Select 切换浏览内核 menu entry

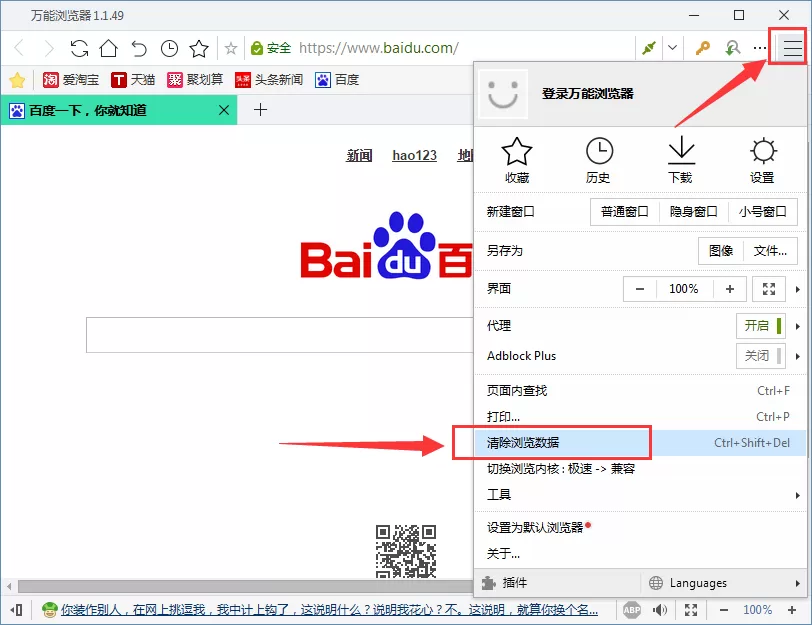pyautogui.click(x=641, y=469)
